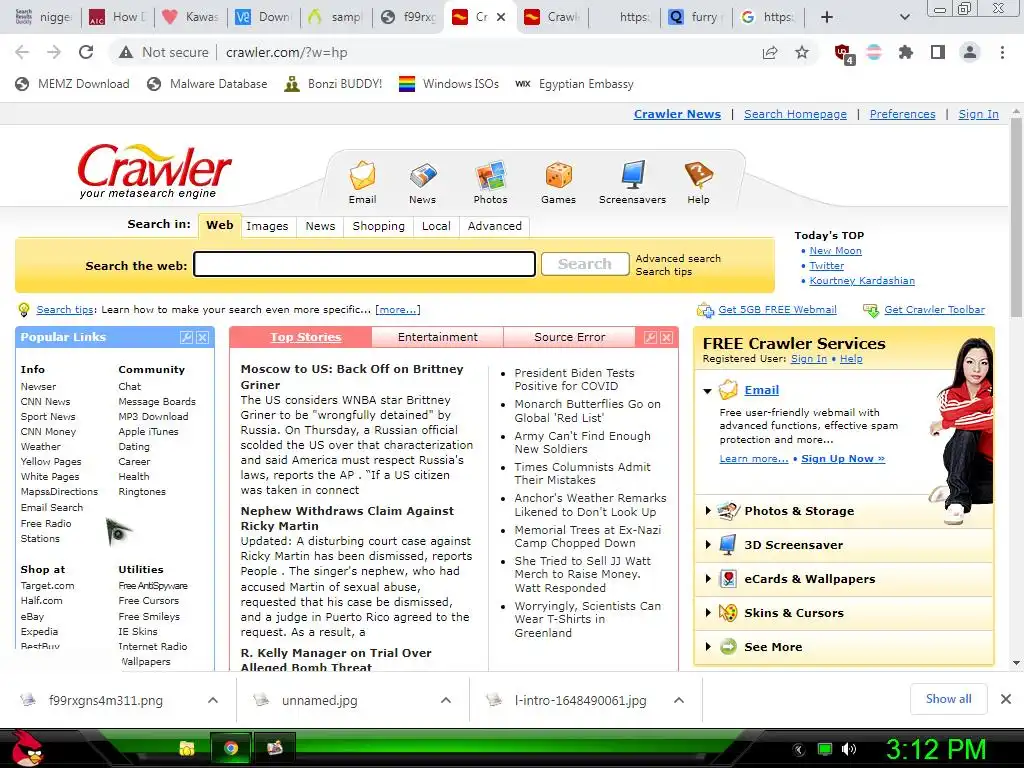
Task: Click the Search the web input field
Action: [x=364, y=264]
